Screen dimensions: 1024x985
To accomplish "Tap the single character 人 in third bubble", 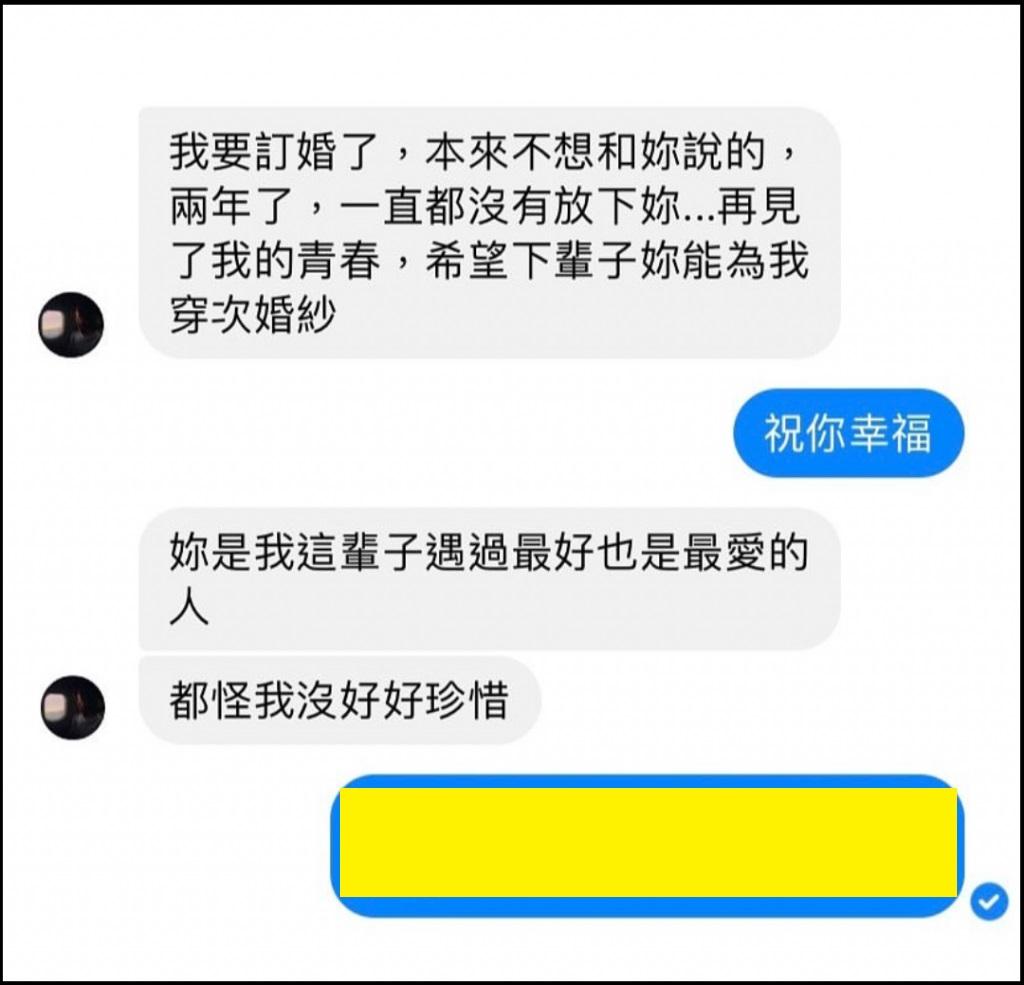I will click(x=189, y=606).
